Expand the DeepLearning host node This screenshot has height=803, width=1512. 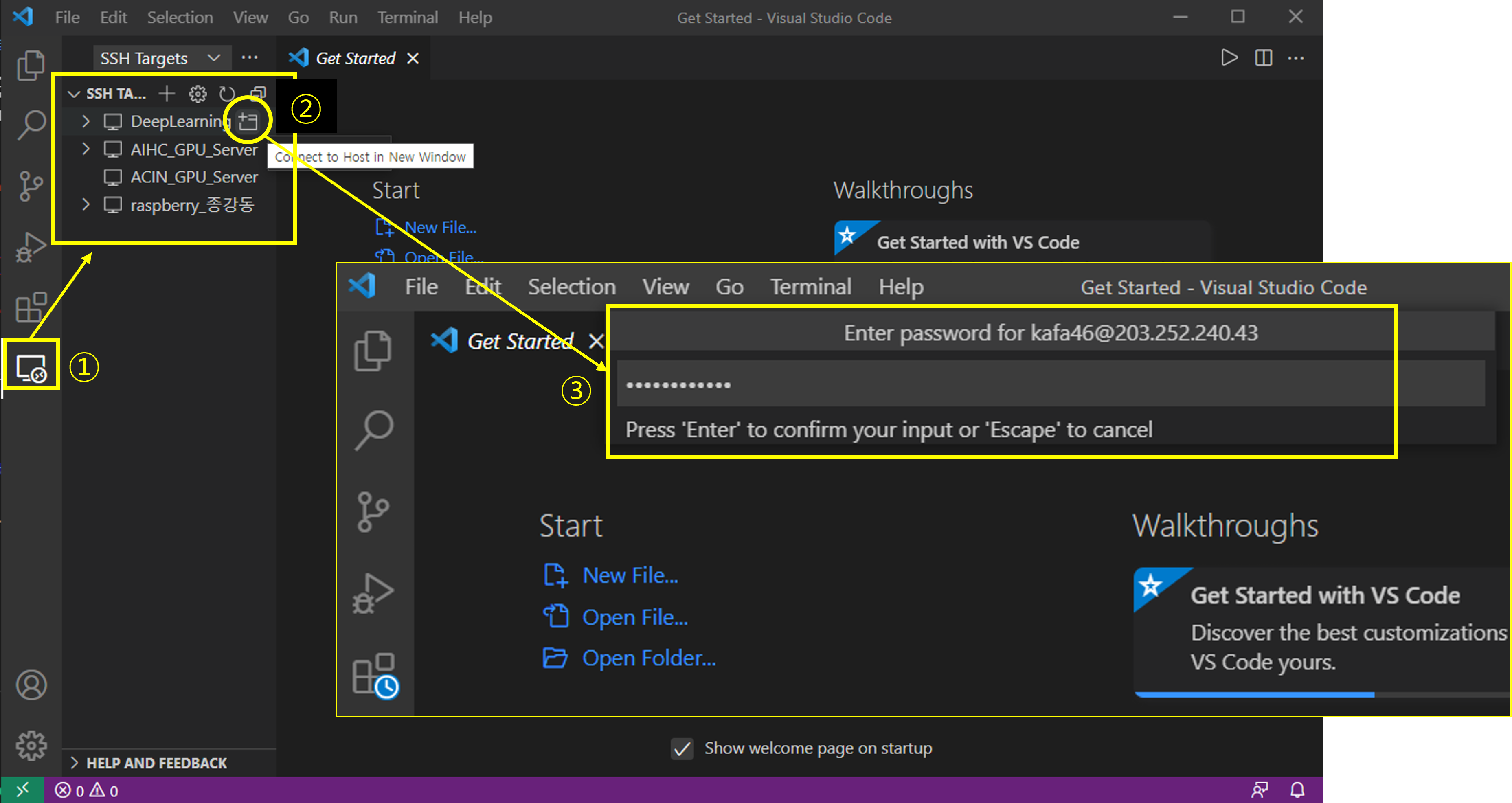(86, 121)
